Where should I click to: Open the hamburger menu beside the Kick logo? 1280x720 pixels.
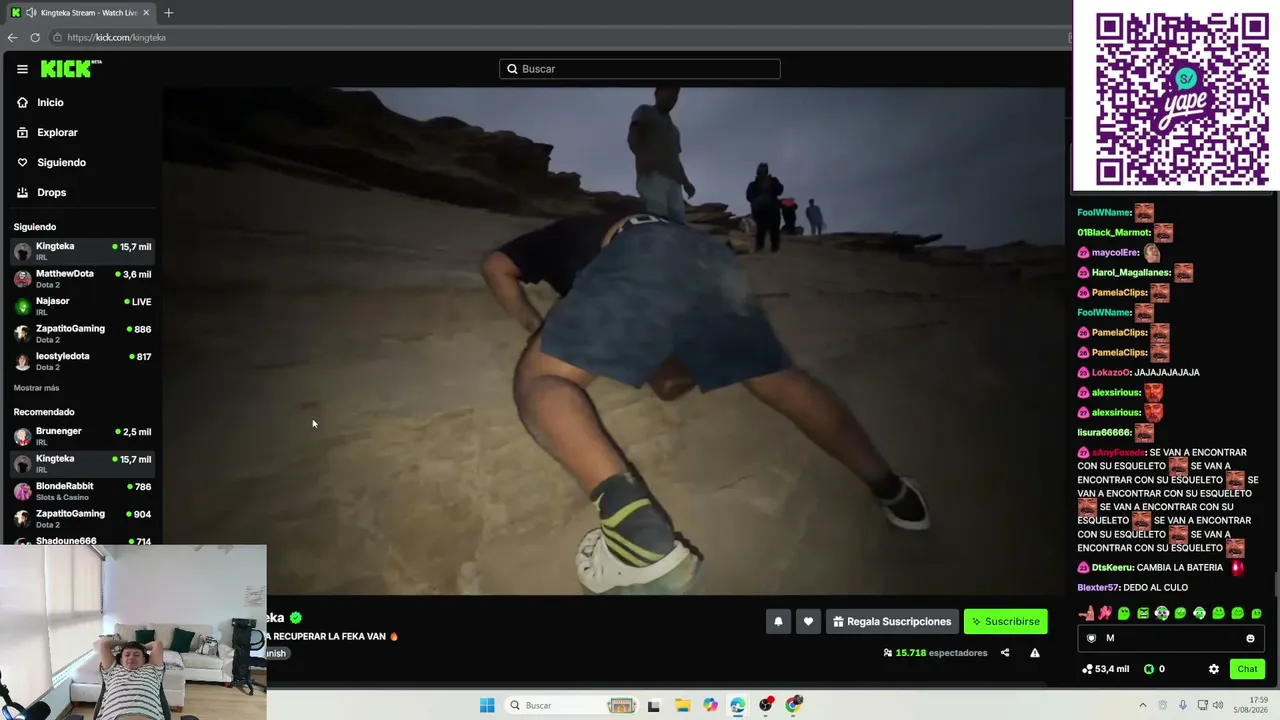[22, 69]
